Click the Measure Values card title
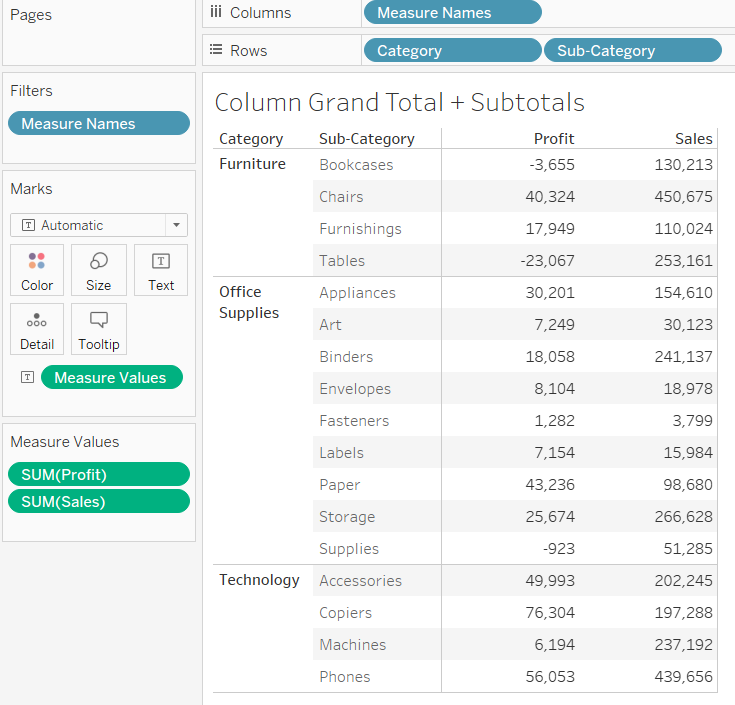735x705 pixels. [65, 442]
